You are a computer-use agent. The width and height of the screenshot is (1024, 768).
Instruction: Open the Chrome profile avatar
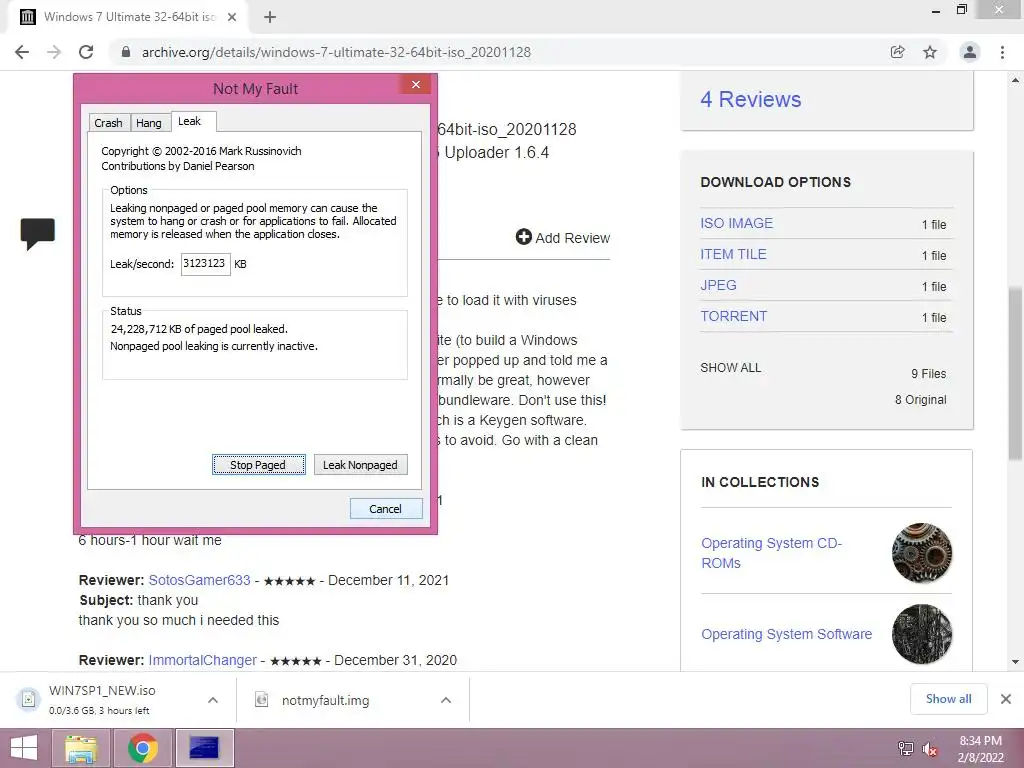click(x=970, y=52)
